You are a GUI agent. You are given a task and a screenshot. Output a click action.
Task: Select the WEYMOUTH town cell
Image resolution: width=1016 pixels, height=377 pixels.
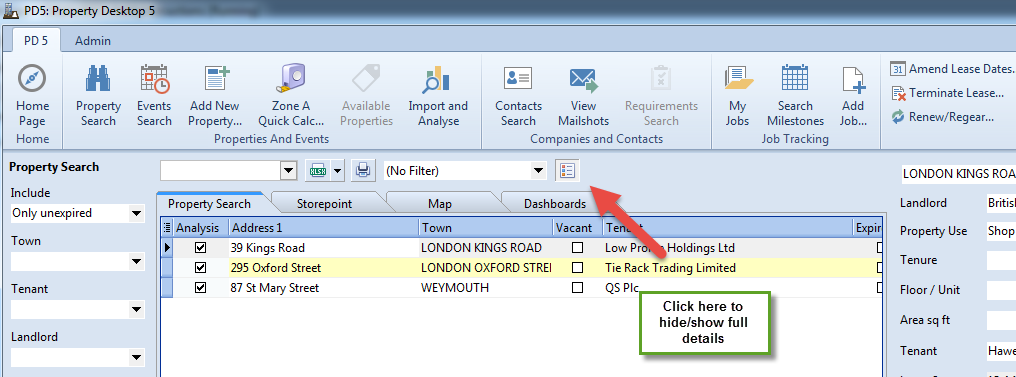point(486,288)
